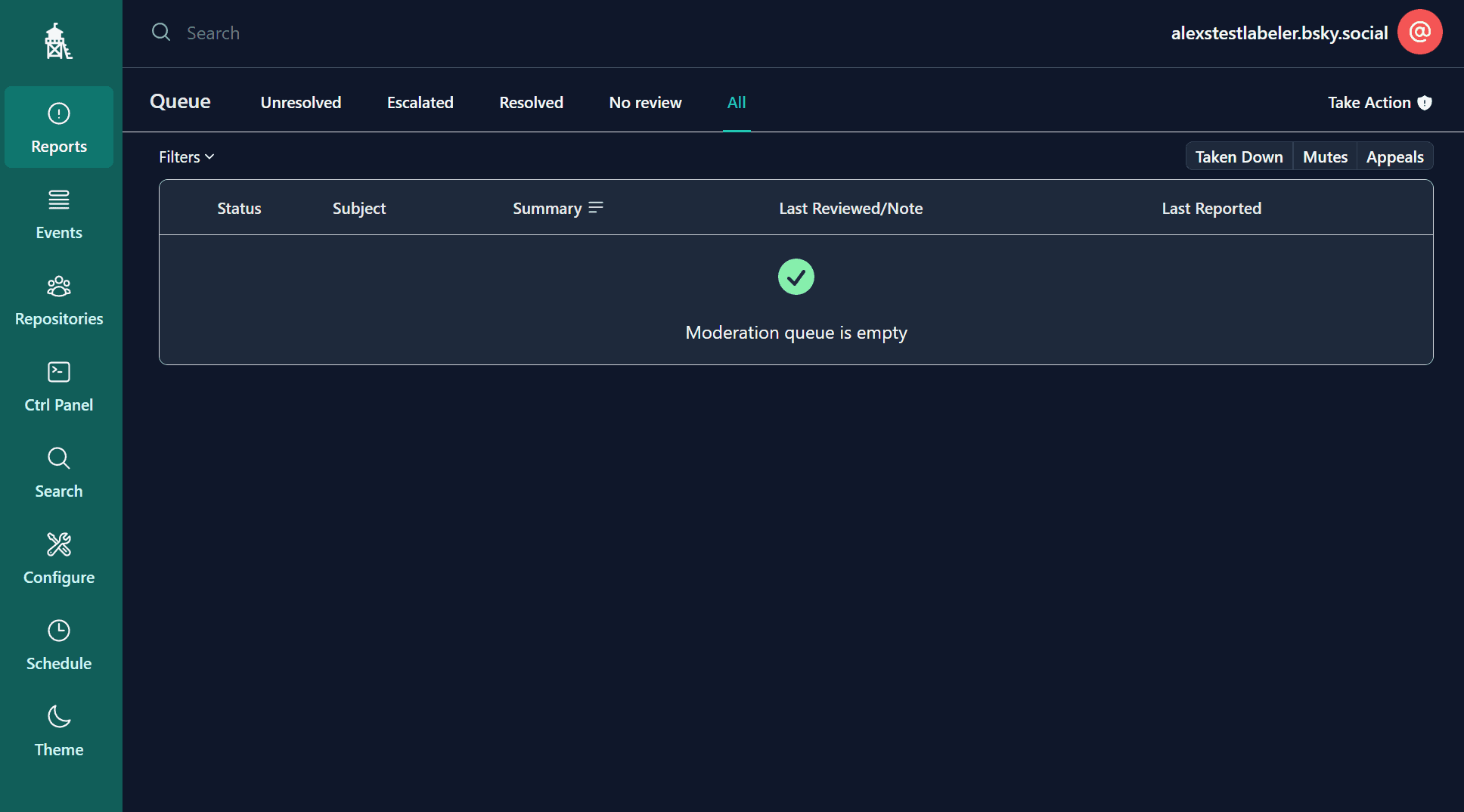Image resolution: width=1464 pixels, height=812 pixels.
Task: Expand the Filters dropdown
Action: tap(186, 157)
